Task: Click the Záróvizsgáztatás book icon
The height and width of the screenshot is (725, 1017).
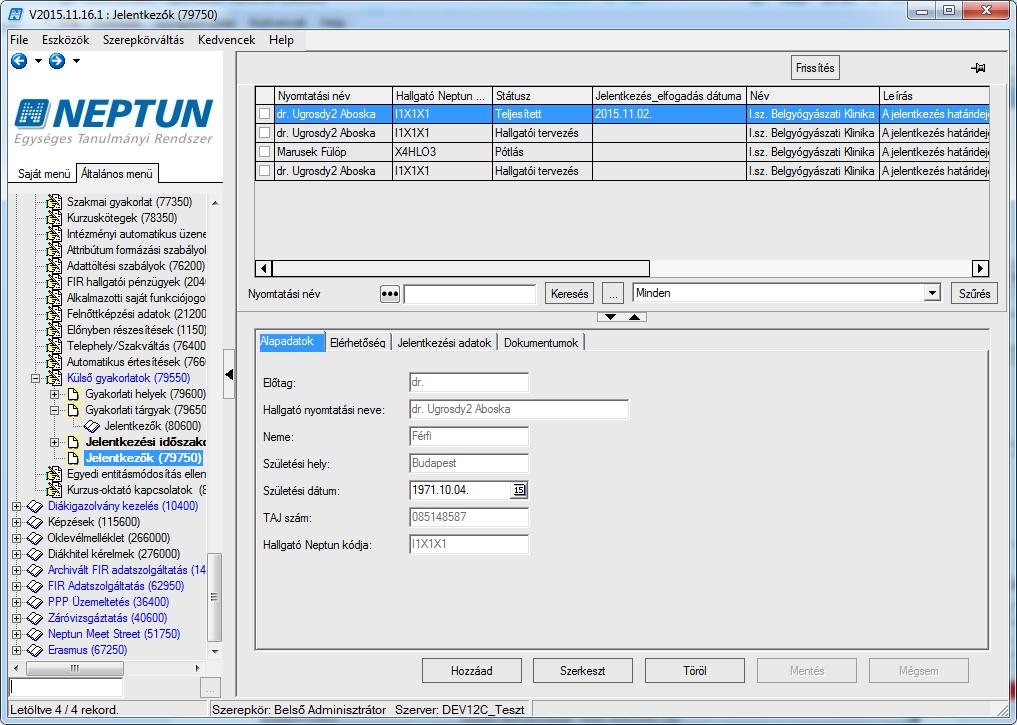Action: [x=34, y=618]
